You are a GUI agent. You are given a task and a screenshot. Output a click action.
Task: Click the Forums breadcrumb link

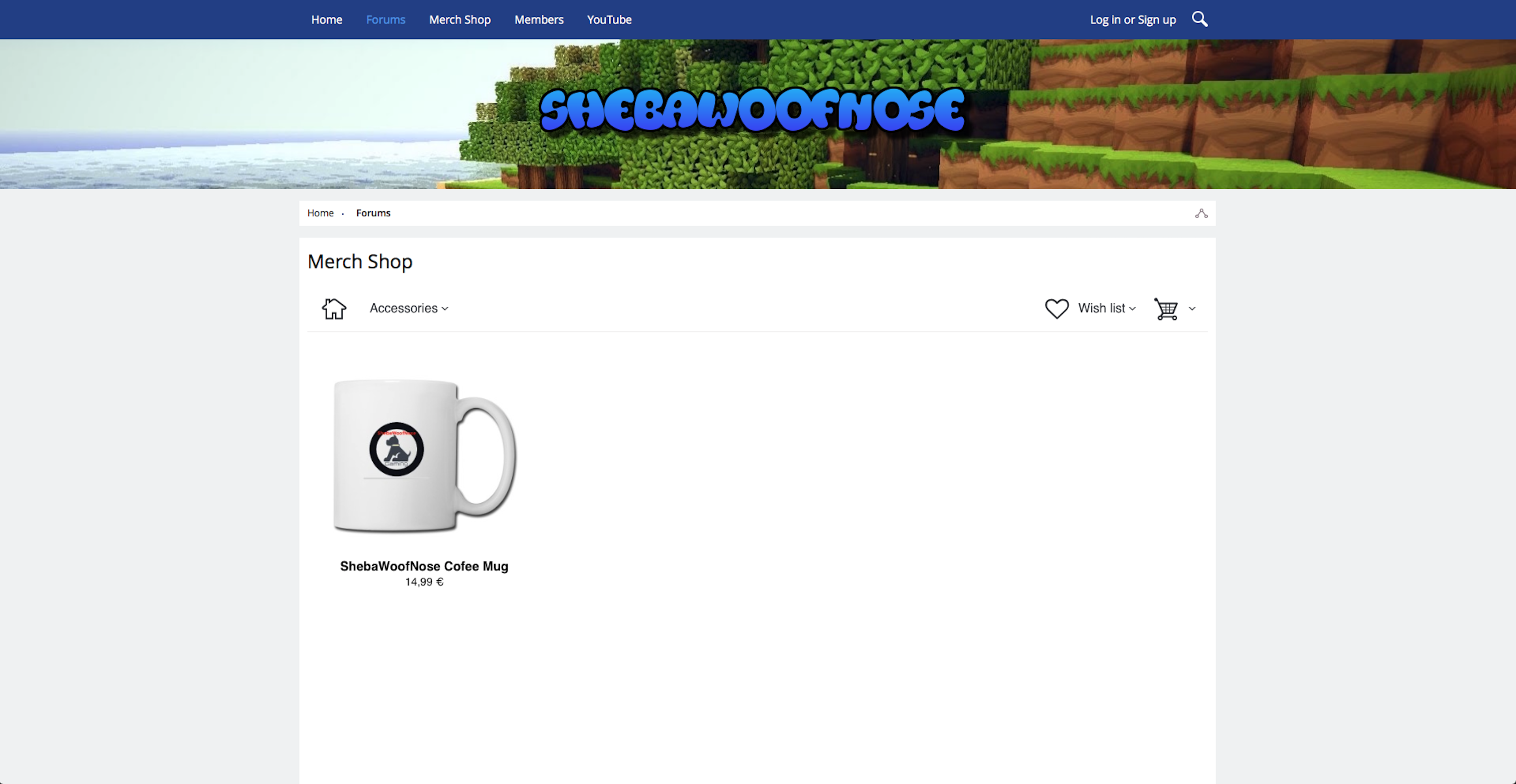click(x=373, y=213)
